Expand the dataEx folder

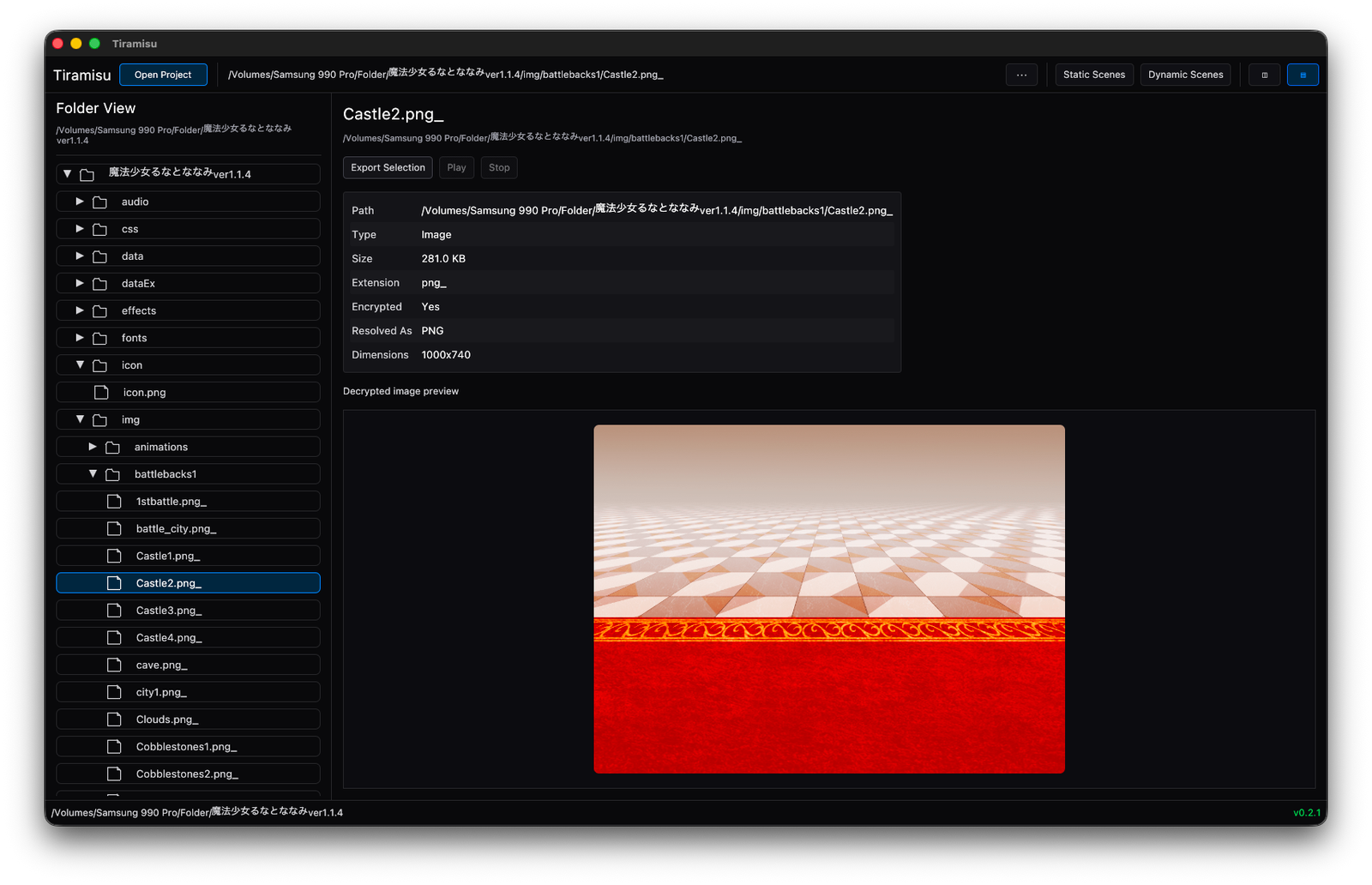[80, 283]
